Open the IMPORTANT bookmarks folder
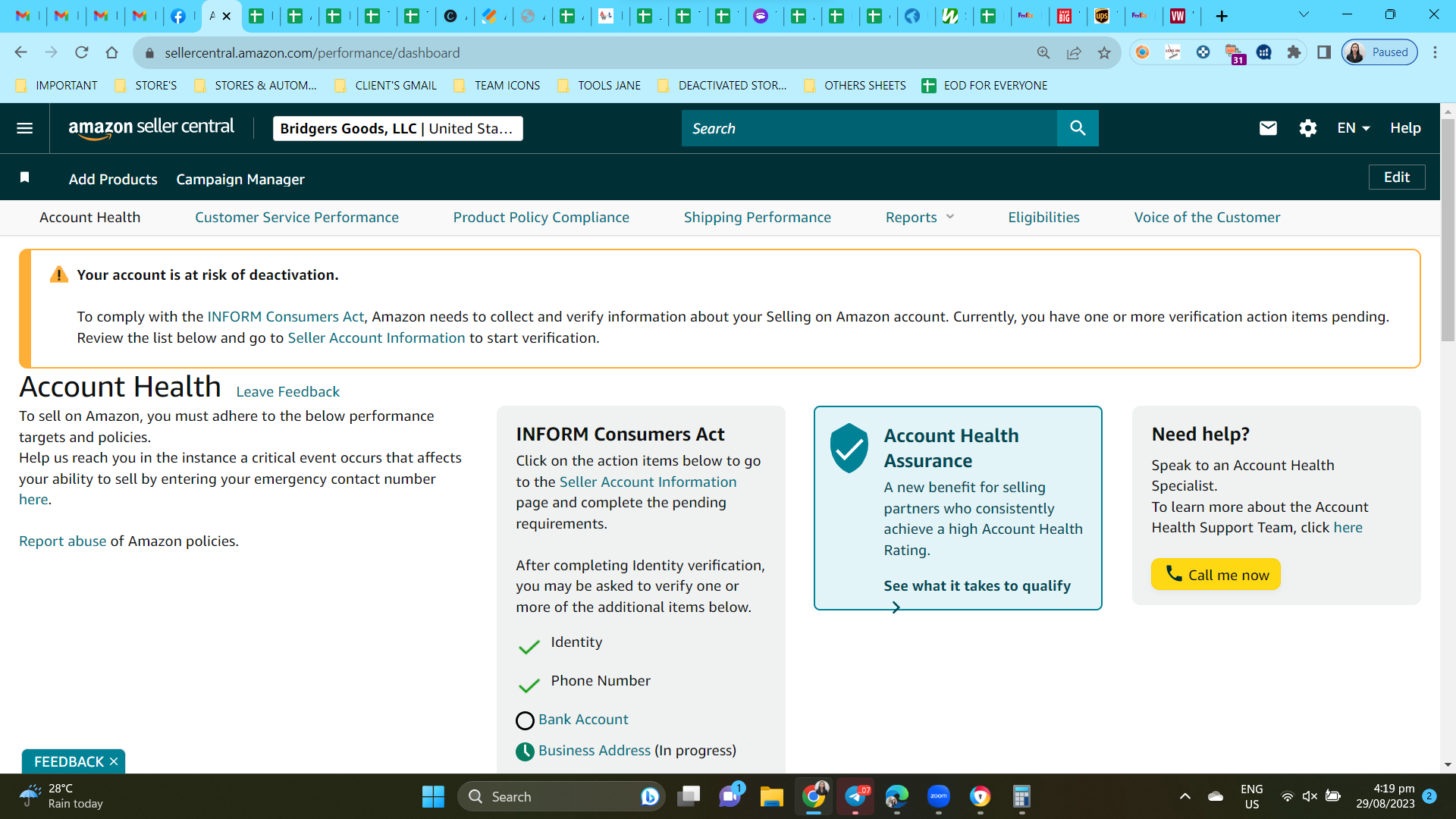The height and width of the screenshot is (819, 1456). coord(56,86)
